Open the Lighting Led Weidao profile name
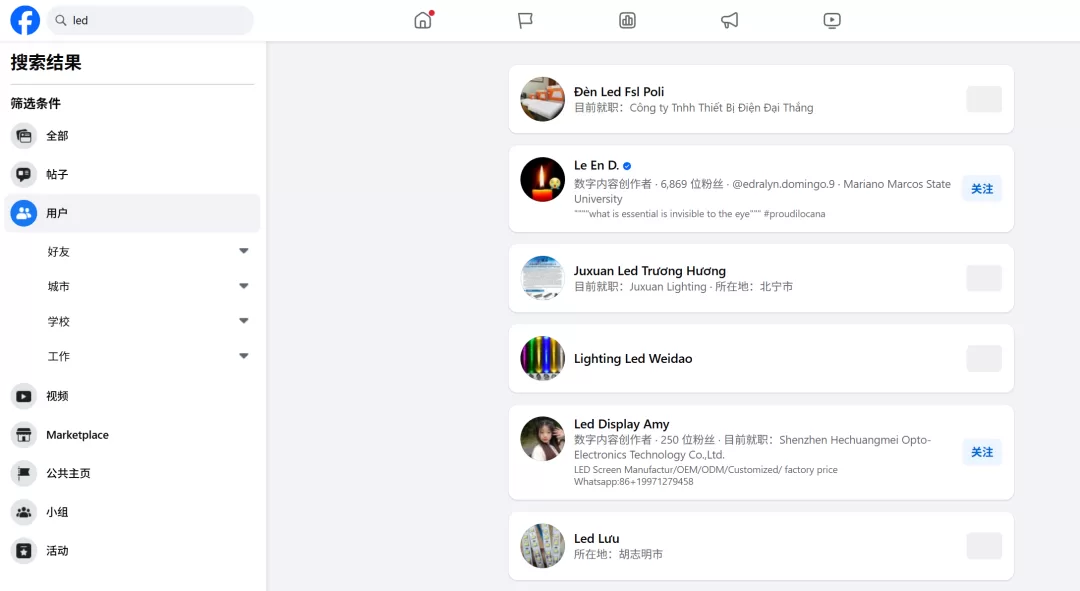The width and height of the screenshot is (1080, 591). pos(633,358)
